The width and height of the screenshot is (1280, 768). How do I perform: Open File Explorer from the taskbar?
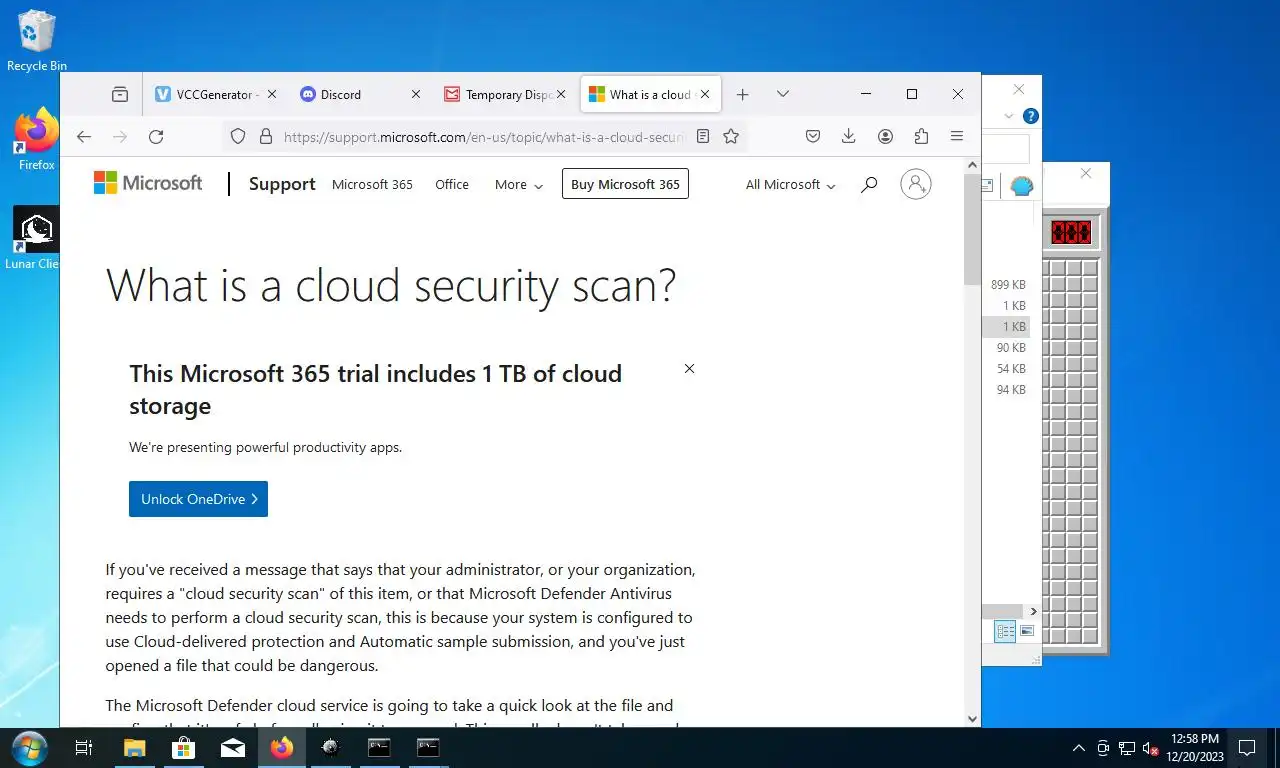pyautogui.click(x=134, y=748)
